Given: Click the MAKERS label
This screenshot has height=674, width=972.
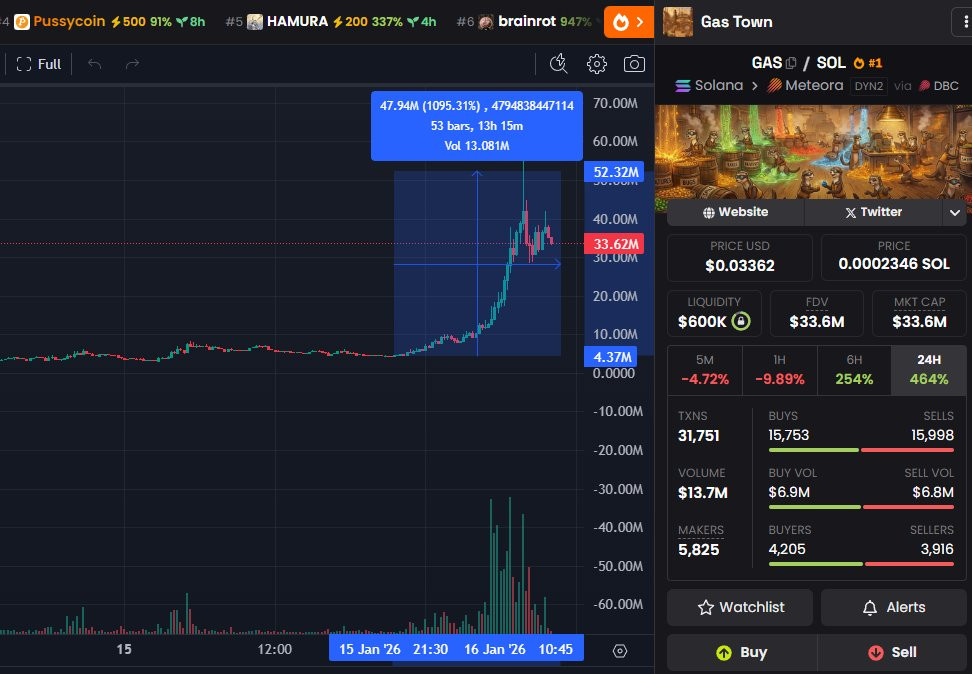Looking at the screenshot, I should [700, 530].
